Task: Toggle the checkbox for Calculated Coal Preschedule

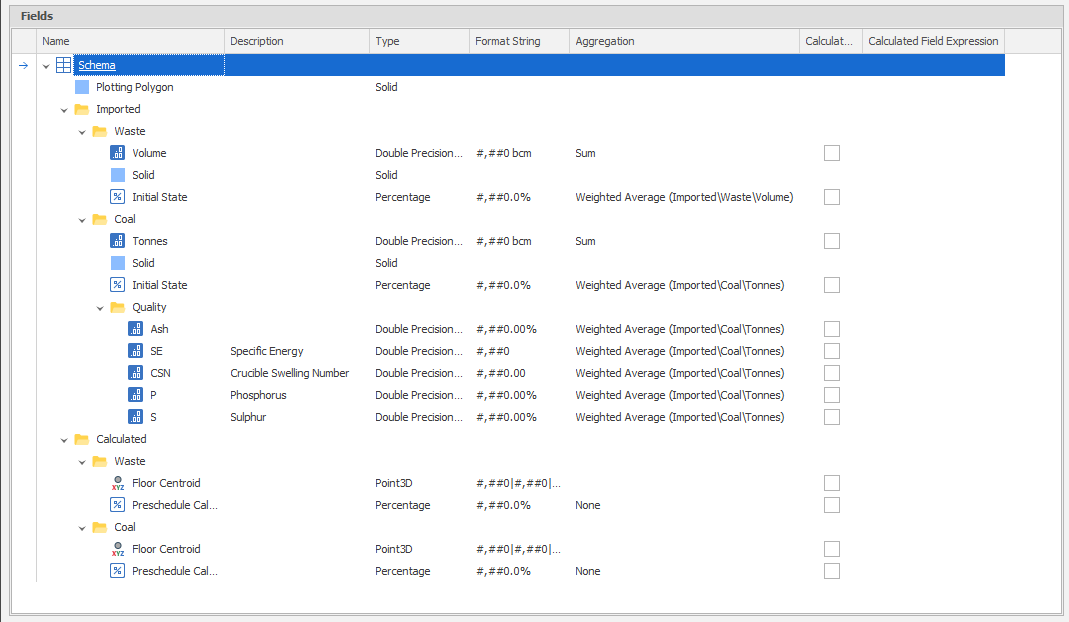Action: 832,571
